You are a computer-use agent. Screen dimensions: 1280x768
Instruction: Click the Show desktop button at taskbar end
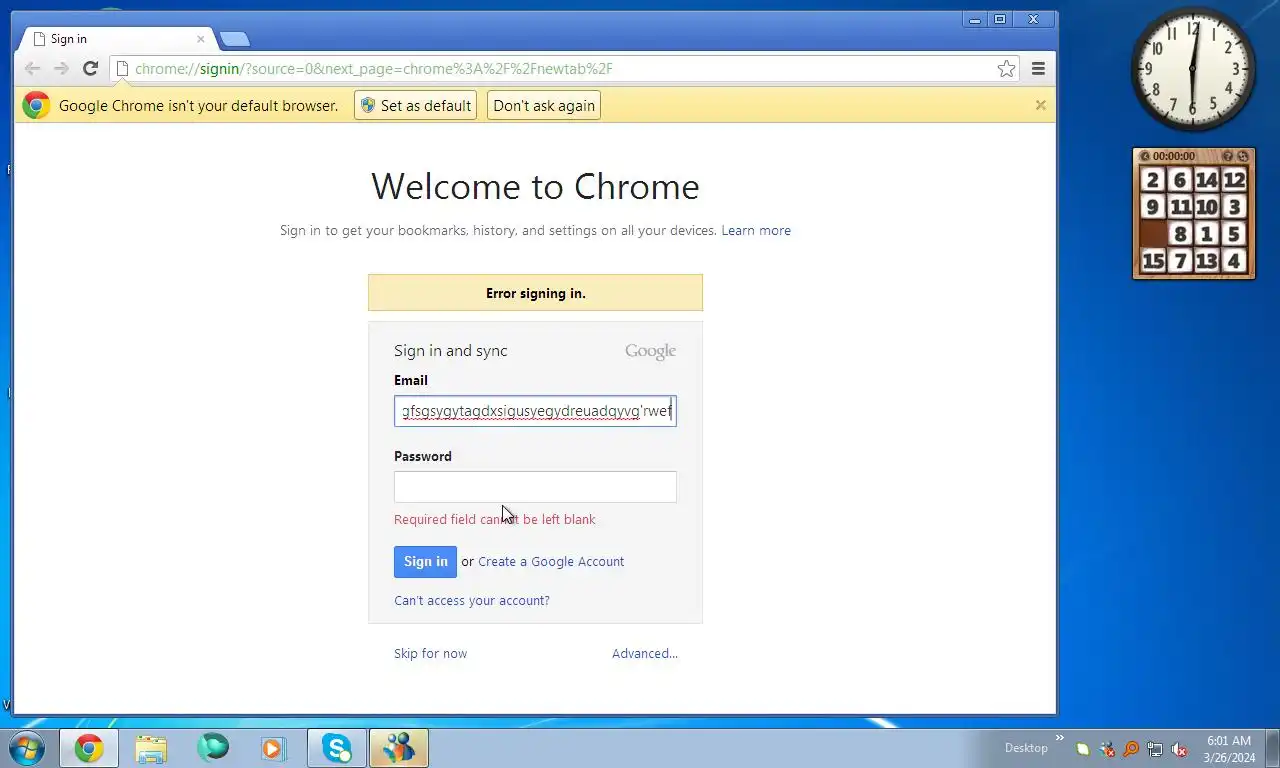1272,748
